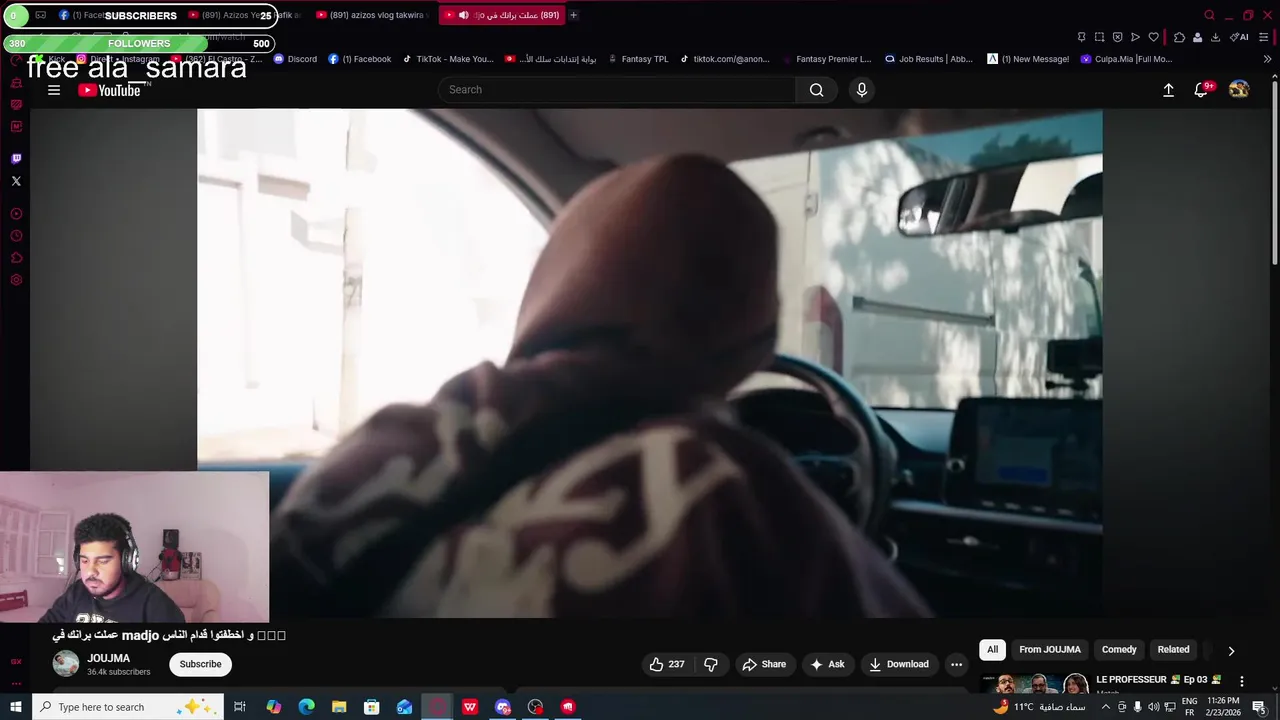1280x720 pixels.
Task: Open YouTube create/upload arrow icon
Action: [1168, 90]
